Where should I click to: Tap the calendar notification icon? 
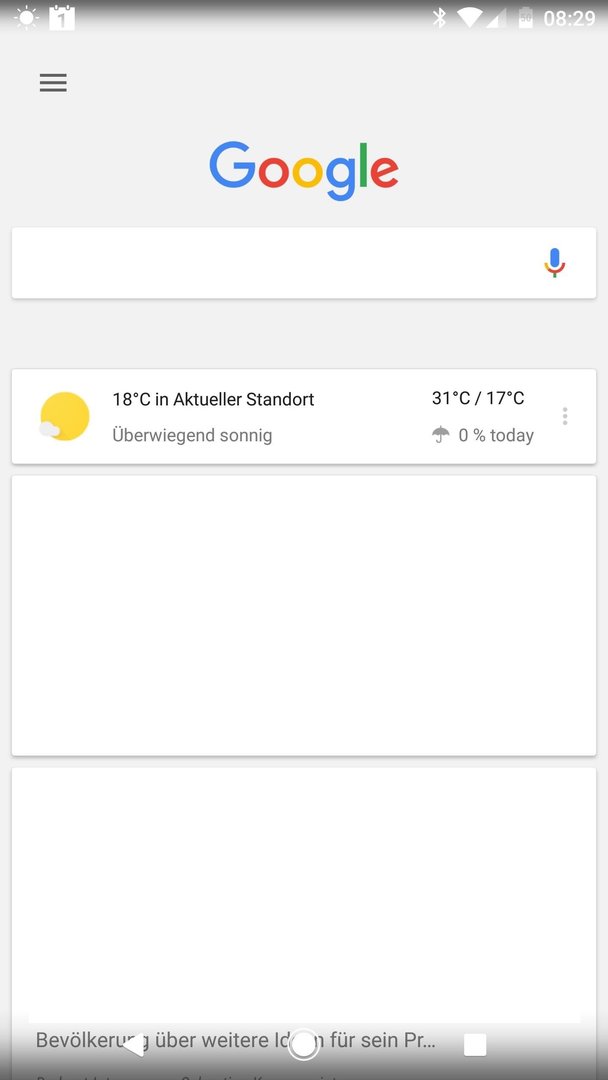coord(62,17)
